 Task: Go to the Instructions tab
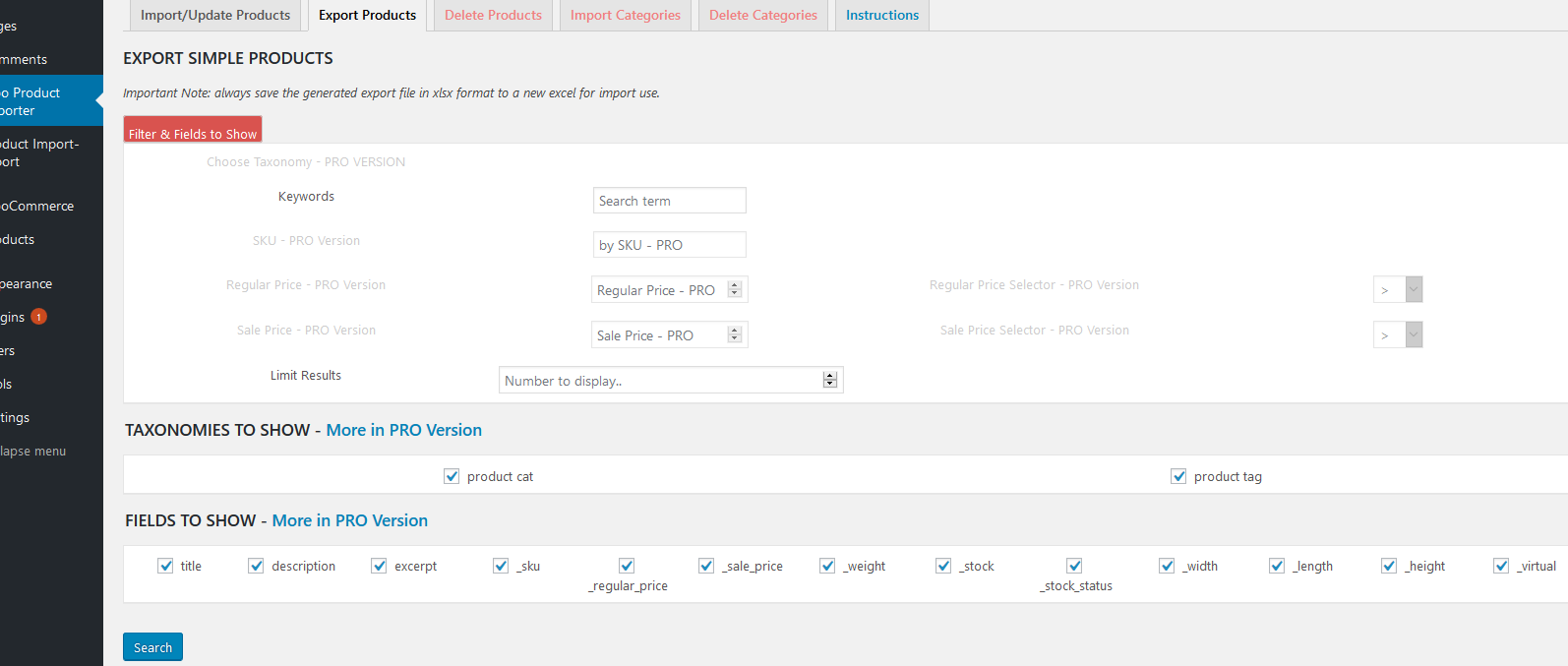(881, 16)
